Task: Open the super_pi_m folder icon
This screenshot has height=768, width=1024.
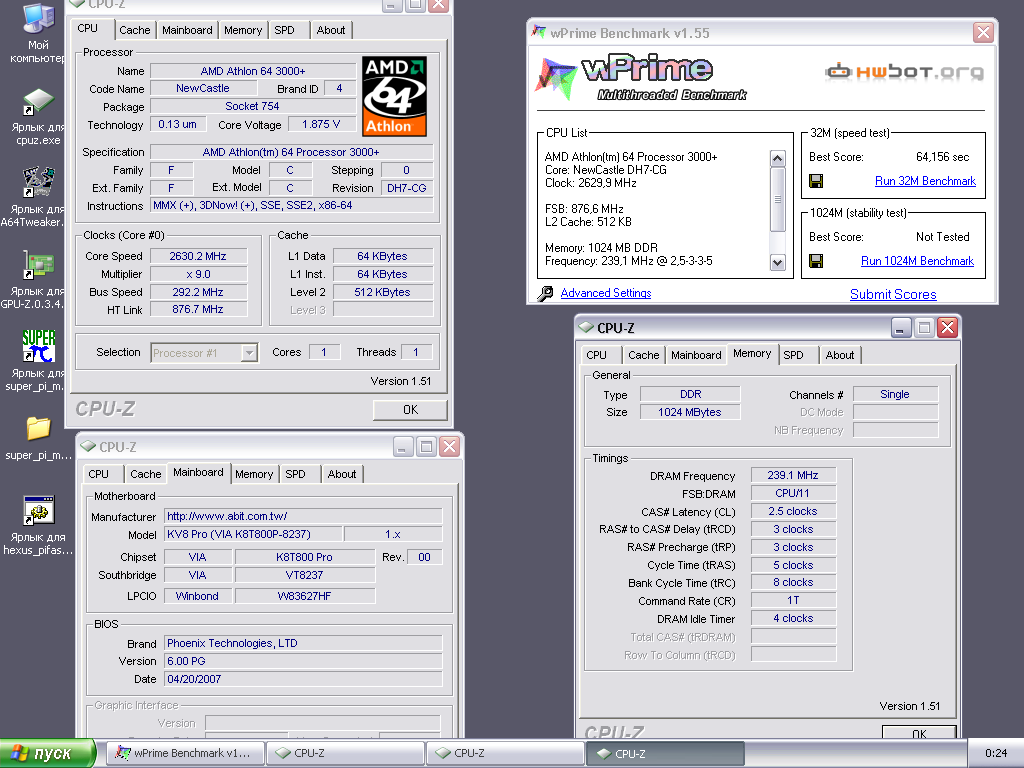Action: pos(38,429)
